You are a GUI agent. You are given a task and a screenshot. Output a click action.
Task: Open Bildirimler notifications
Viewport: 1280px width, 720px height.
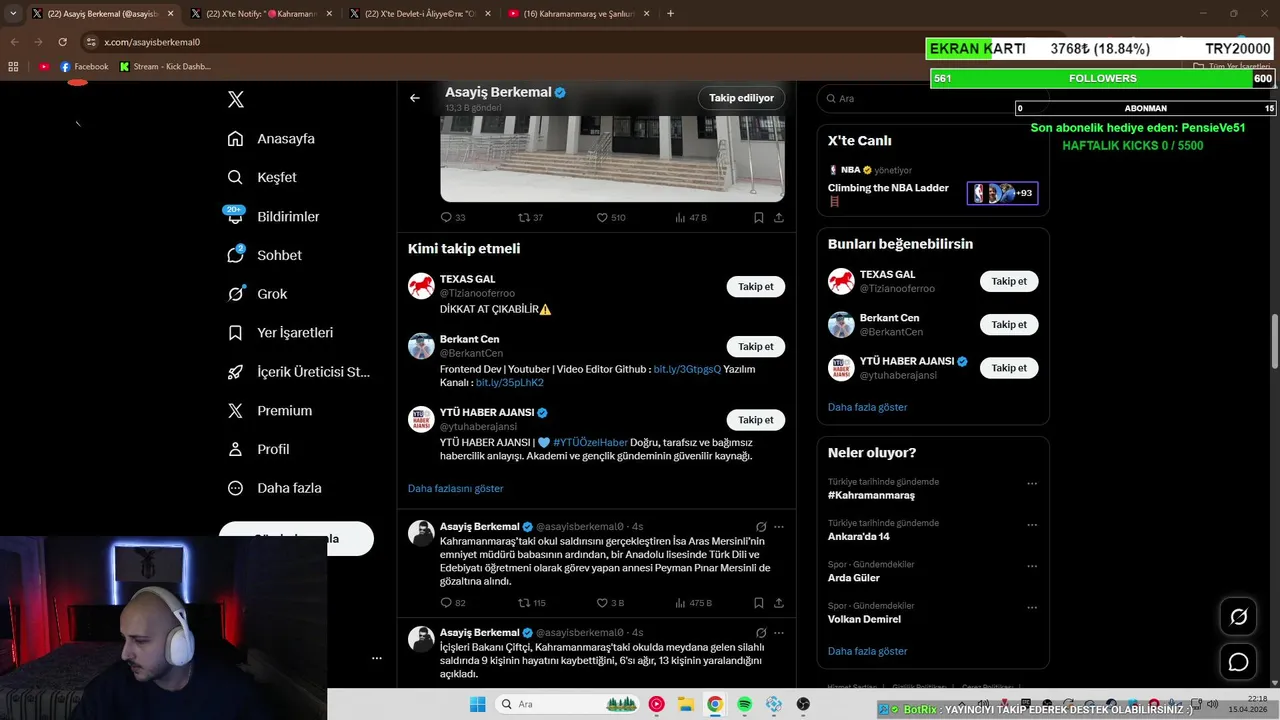coord(273,216)
